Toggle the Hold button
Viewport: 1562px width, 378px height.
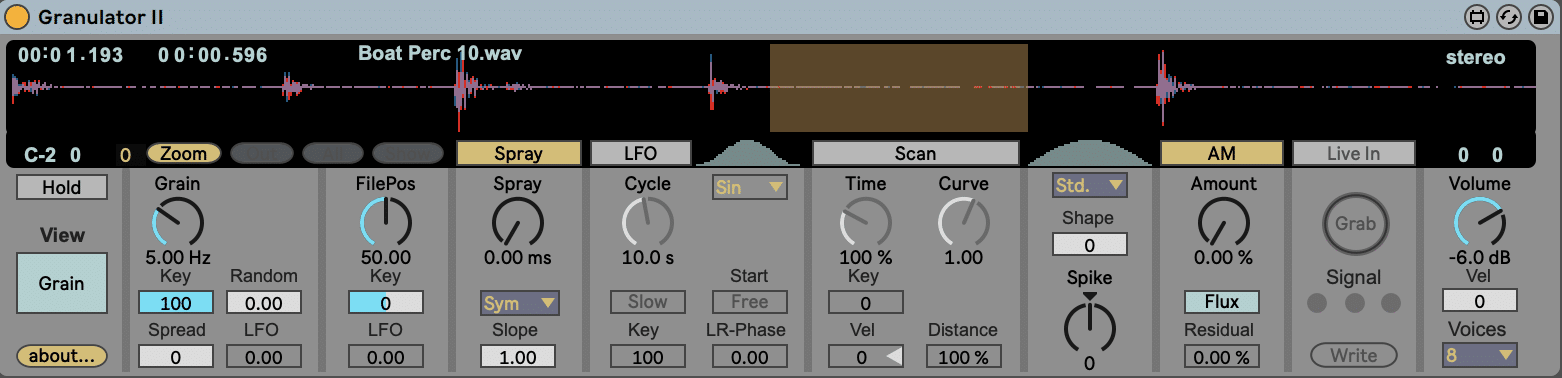(x=62, y=187)
